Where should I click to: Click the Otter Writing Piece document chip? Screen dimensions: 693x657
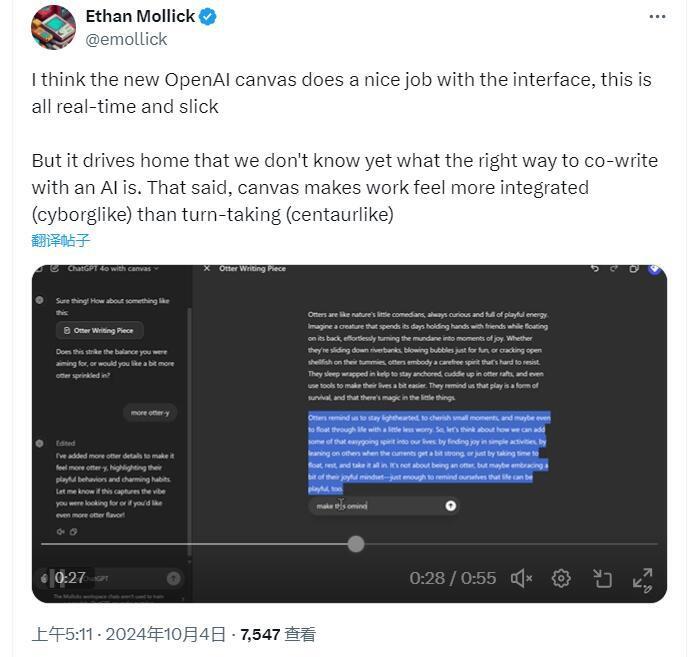click(x=101, y=330)
